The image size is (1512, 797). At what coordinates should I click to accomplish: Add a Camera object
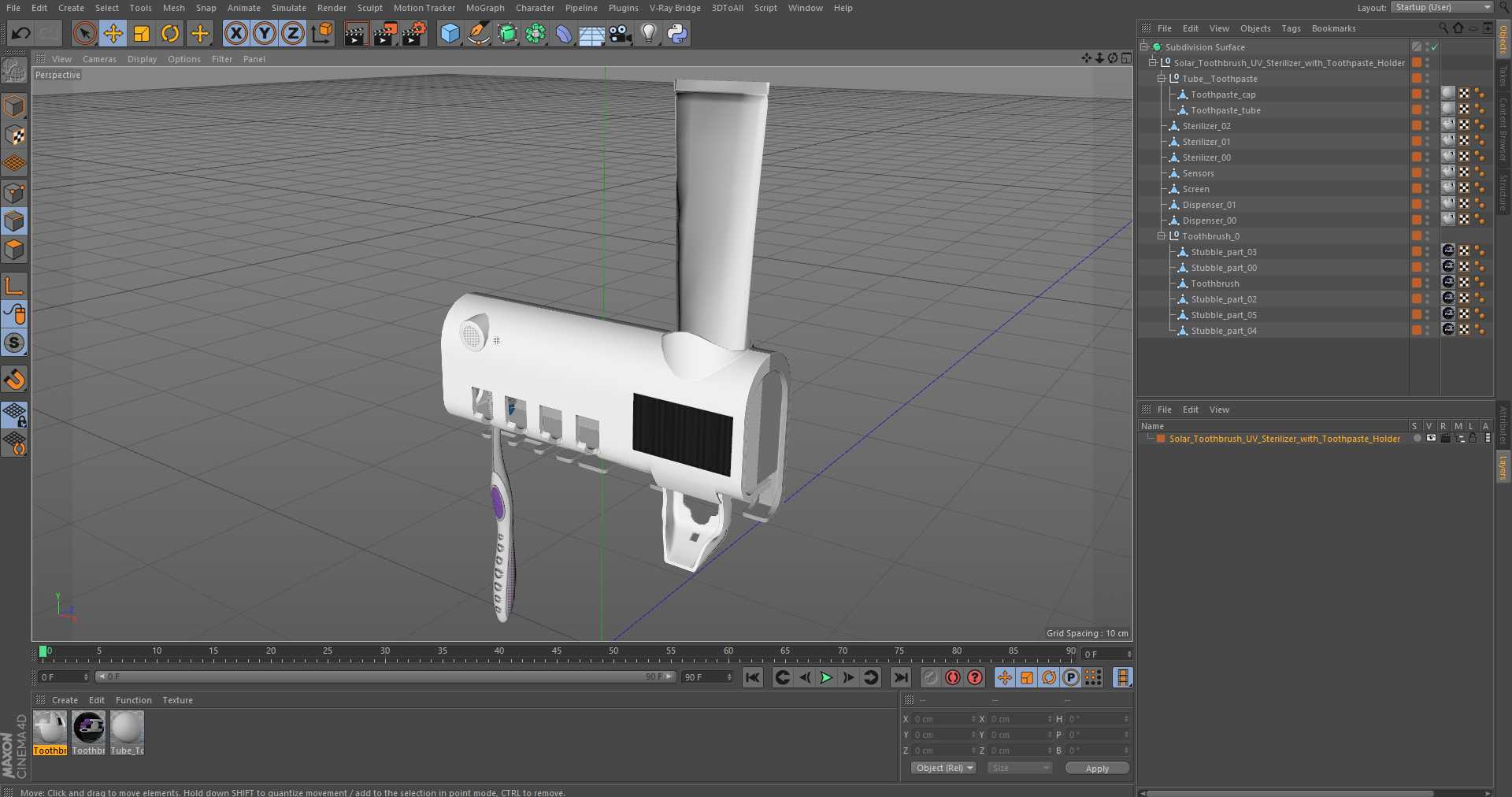[621, 33]
